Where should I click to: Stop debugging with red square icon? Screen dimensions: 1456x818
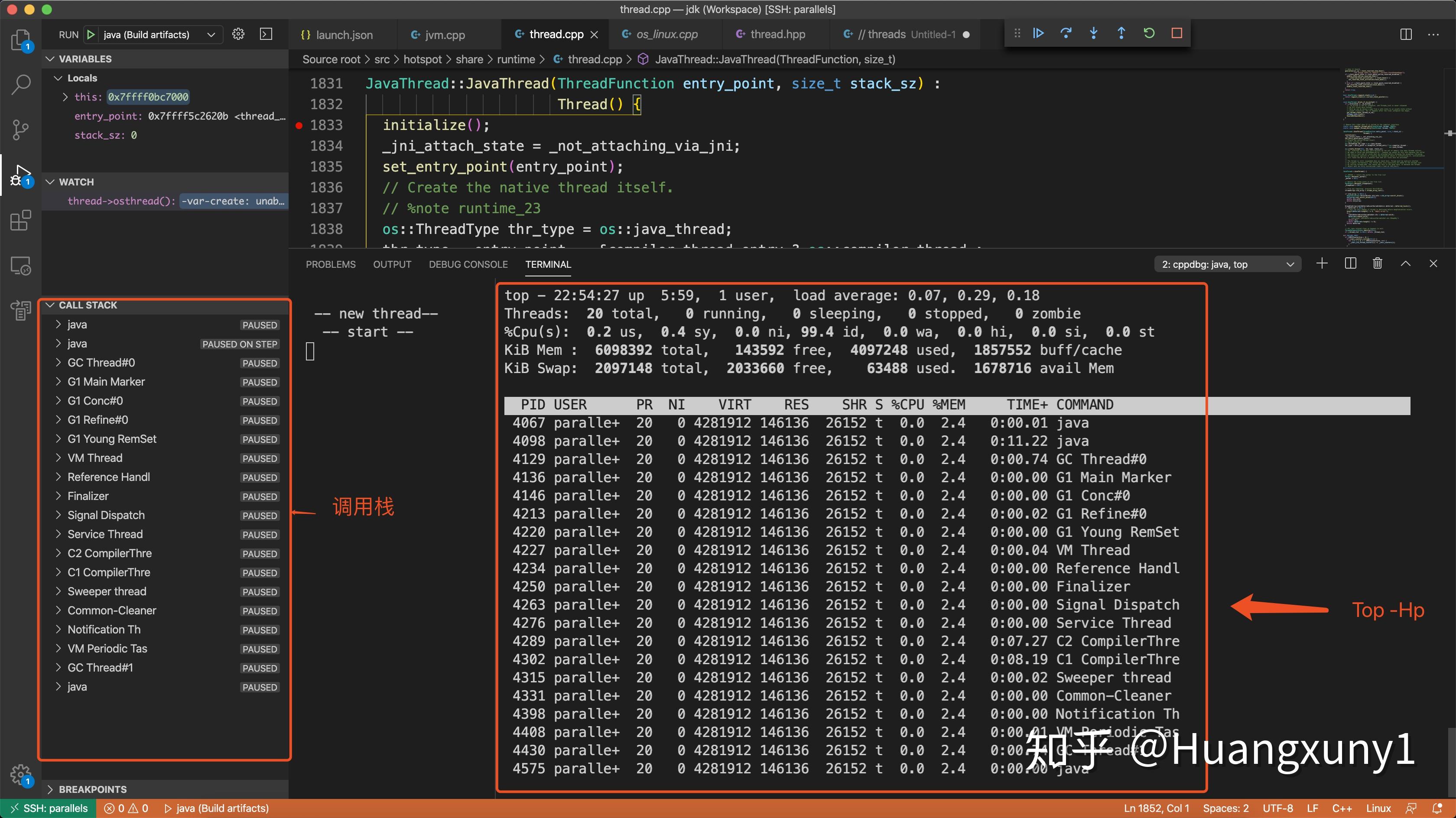coord(1176,33)
